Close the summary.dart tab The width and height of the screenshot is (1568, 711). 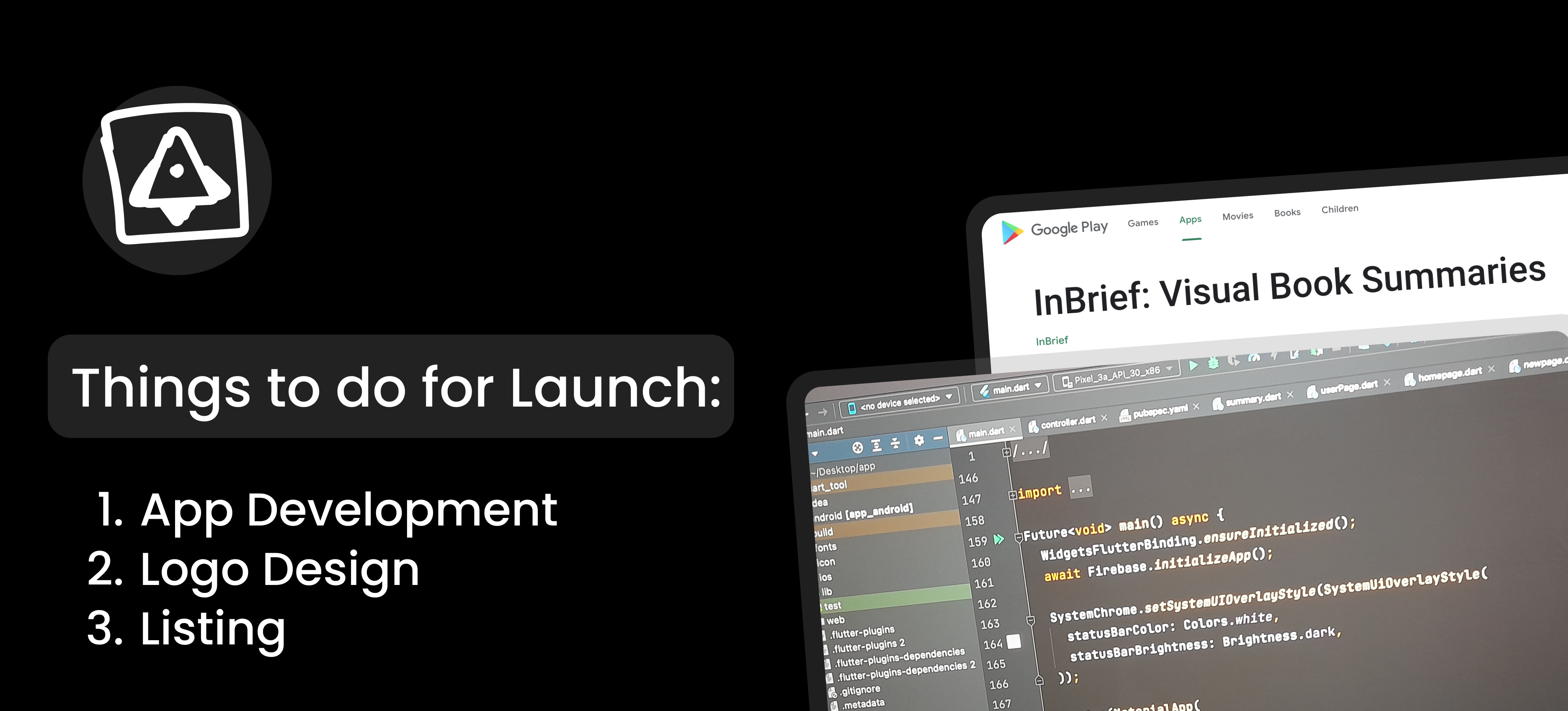1290,395
